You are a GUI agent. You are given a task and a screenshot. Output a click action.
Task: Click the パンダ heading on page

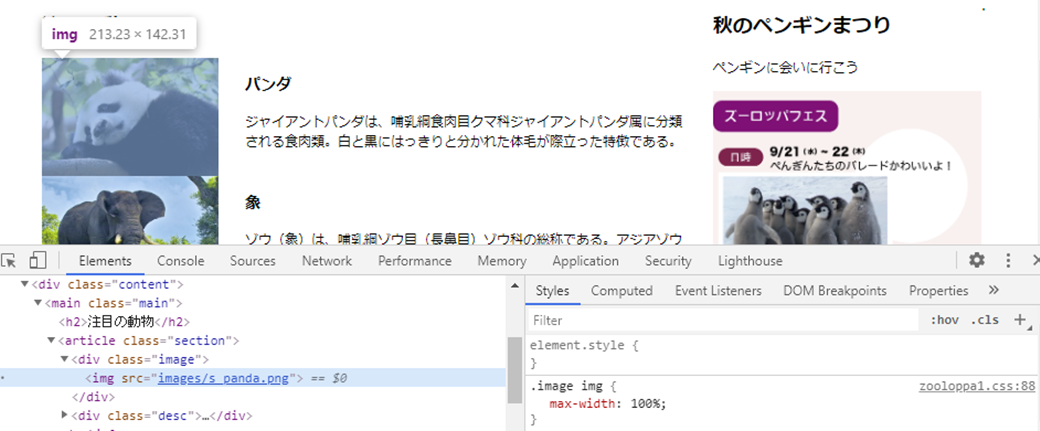(x=268, y=84)
